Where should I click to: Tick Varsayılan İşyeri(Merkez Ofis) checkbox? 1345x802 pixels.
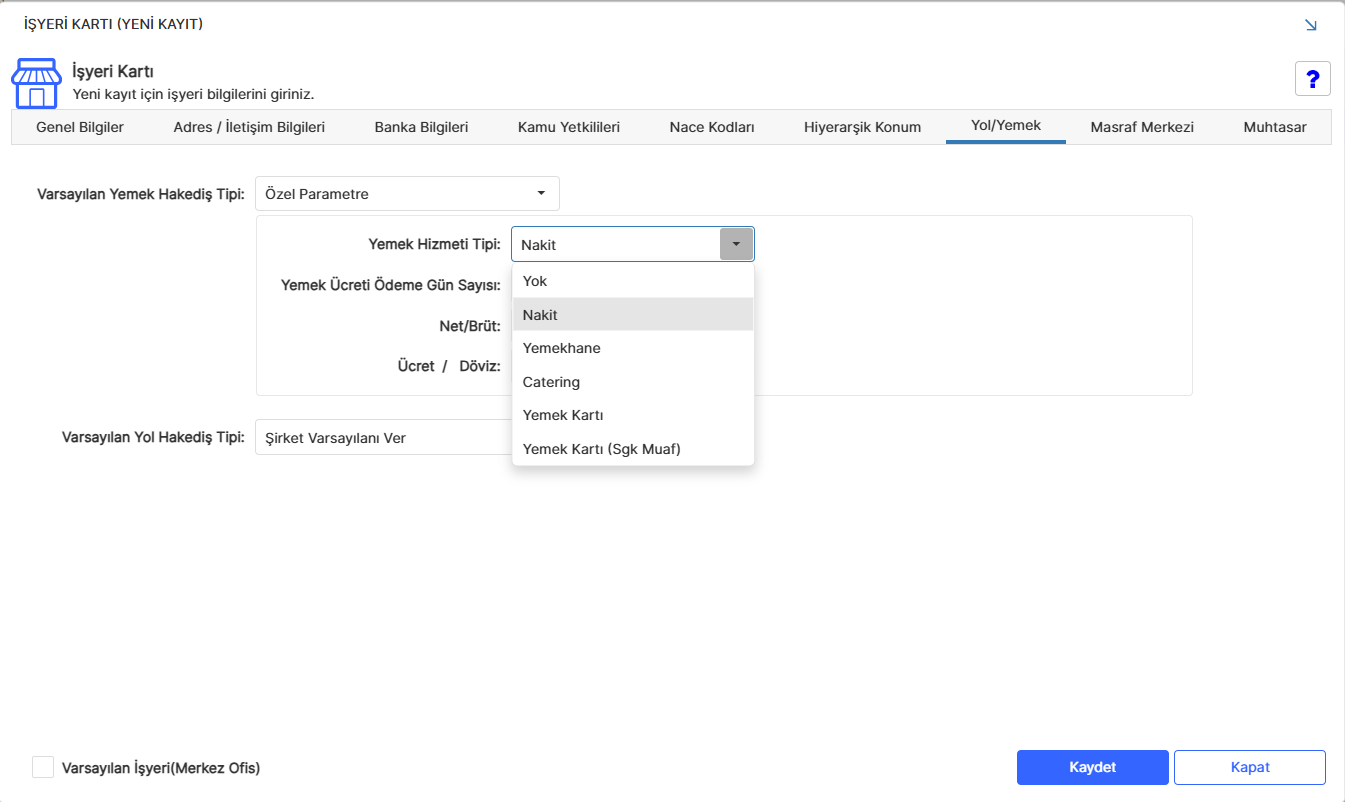coord(43,767)
